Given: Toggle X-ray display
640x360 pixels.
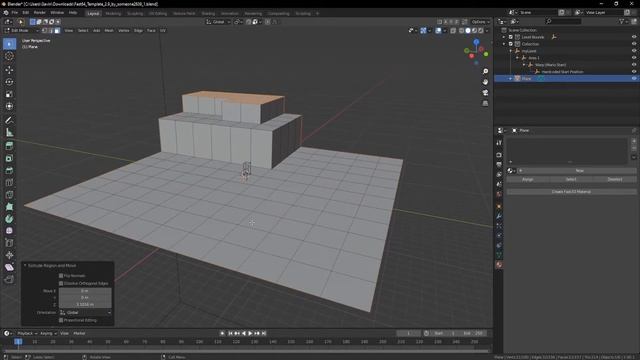Looking at the screenshot, I should tap(453, 31).
